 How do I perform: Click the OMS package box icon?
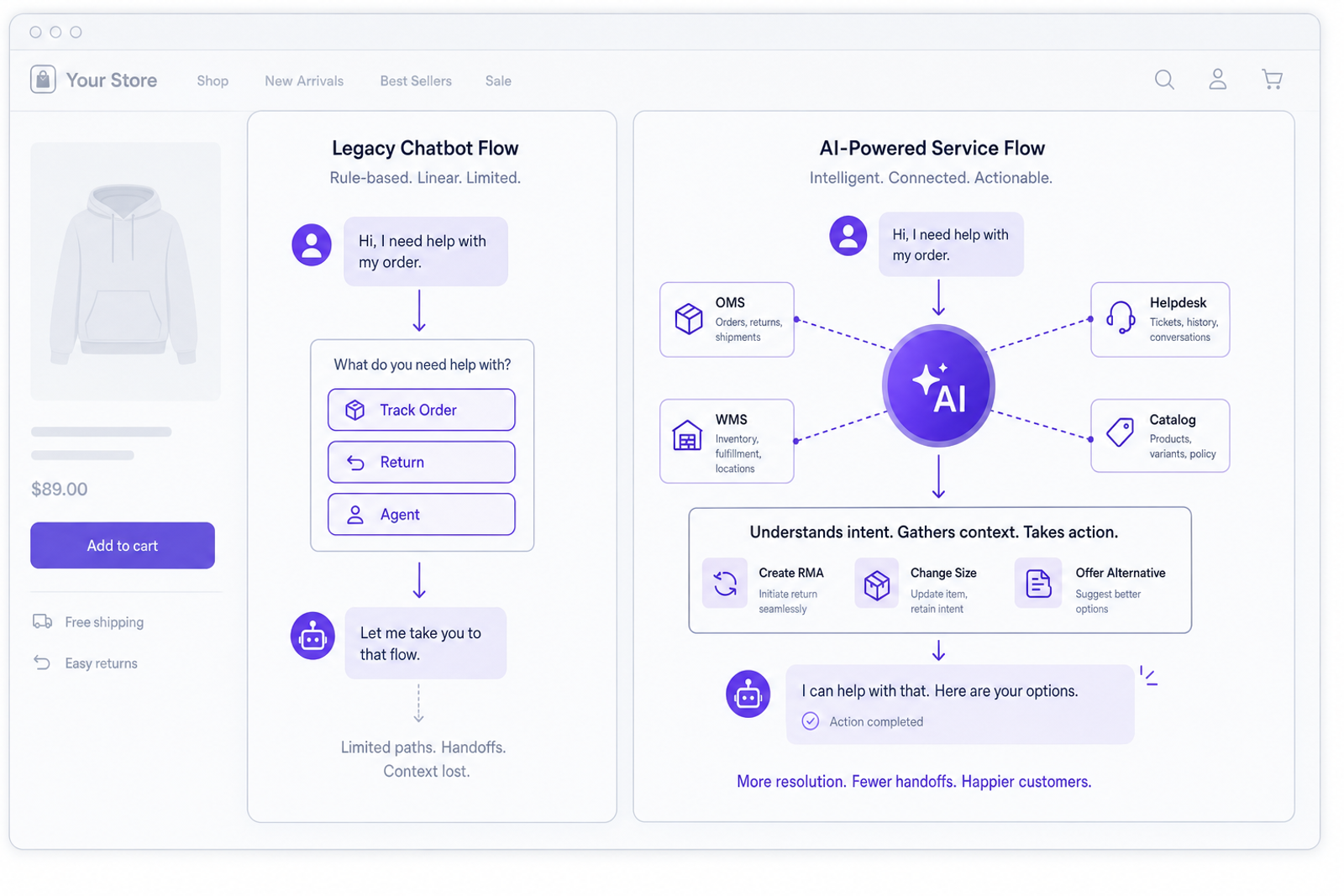point(689,319)
